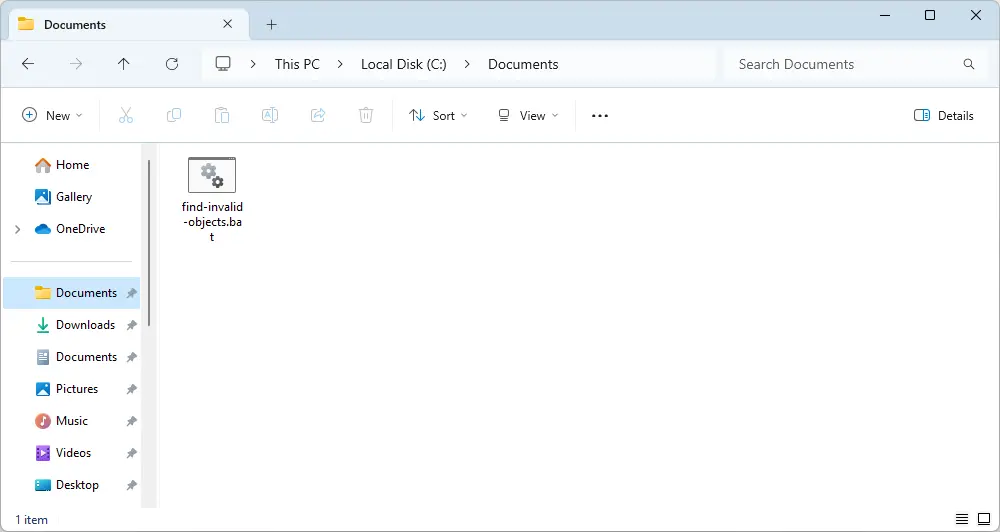1000x532 pixels.
Task: Click the pin icon beside Pictures
Action: pyautogui.click(x=131, y=389)
